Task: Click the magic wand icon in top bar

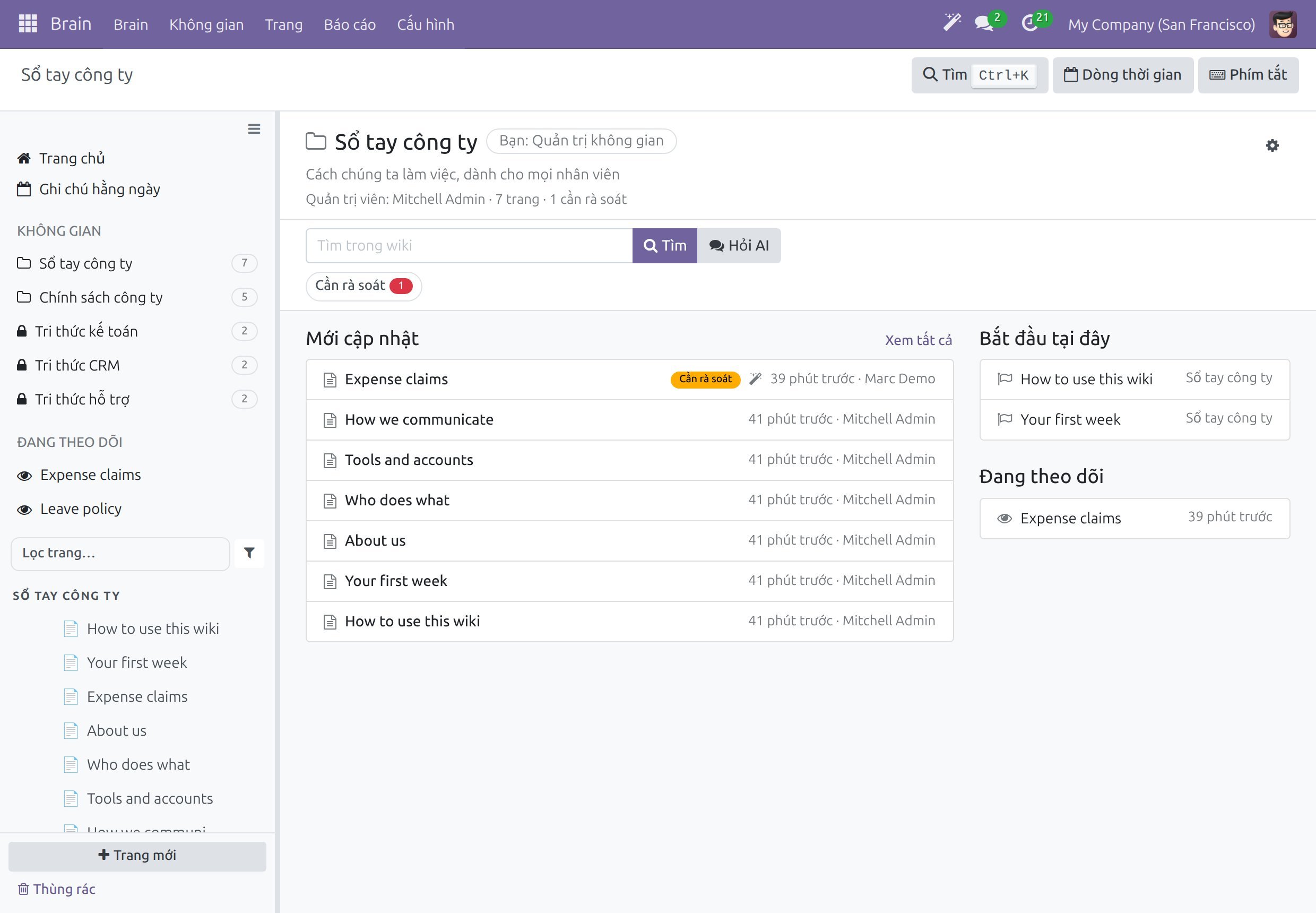Action: [951, 23]
